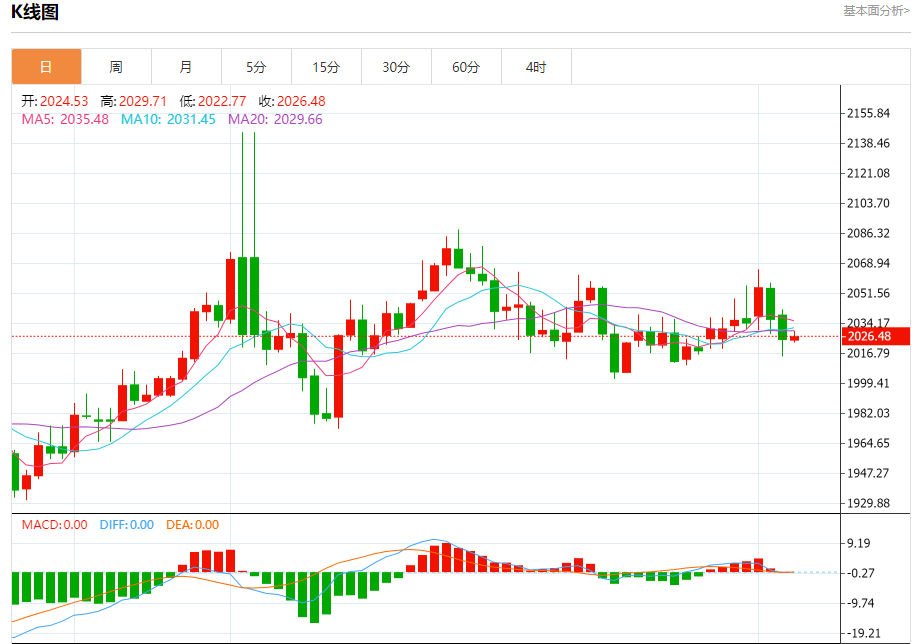Click the 2121.08 price axis label
This screenshot has height=644, width=920.
pyautogui.click(x=868, y=173)
